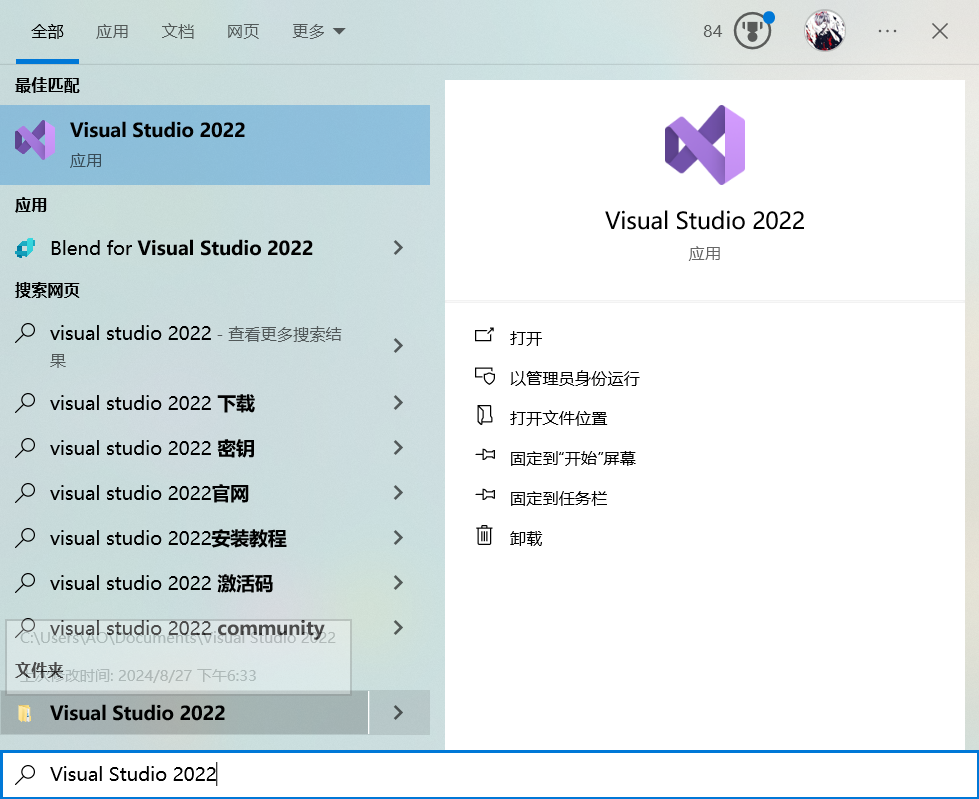The image size is (979, 799).
Task: Click the open file location icon
Action: pyautogui.click(x=485, y=416)
